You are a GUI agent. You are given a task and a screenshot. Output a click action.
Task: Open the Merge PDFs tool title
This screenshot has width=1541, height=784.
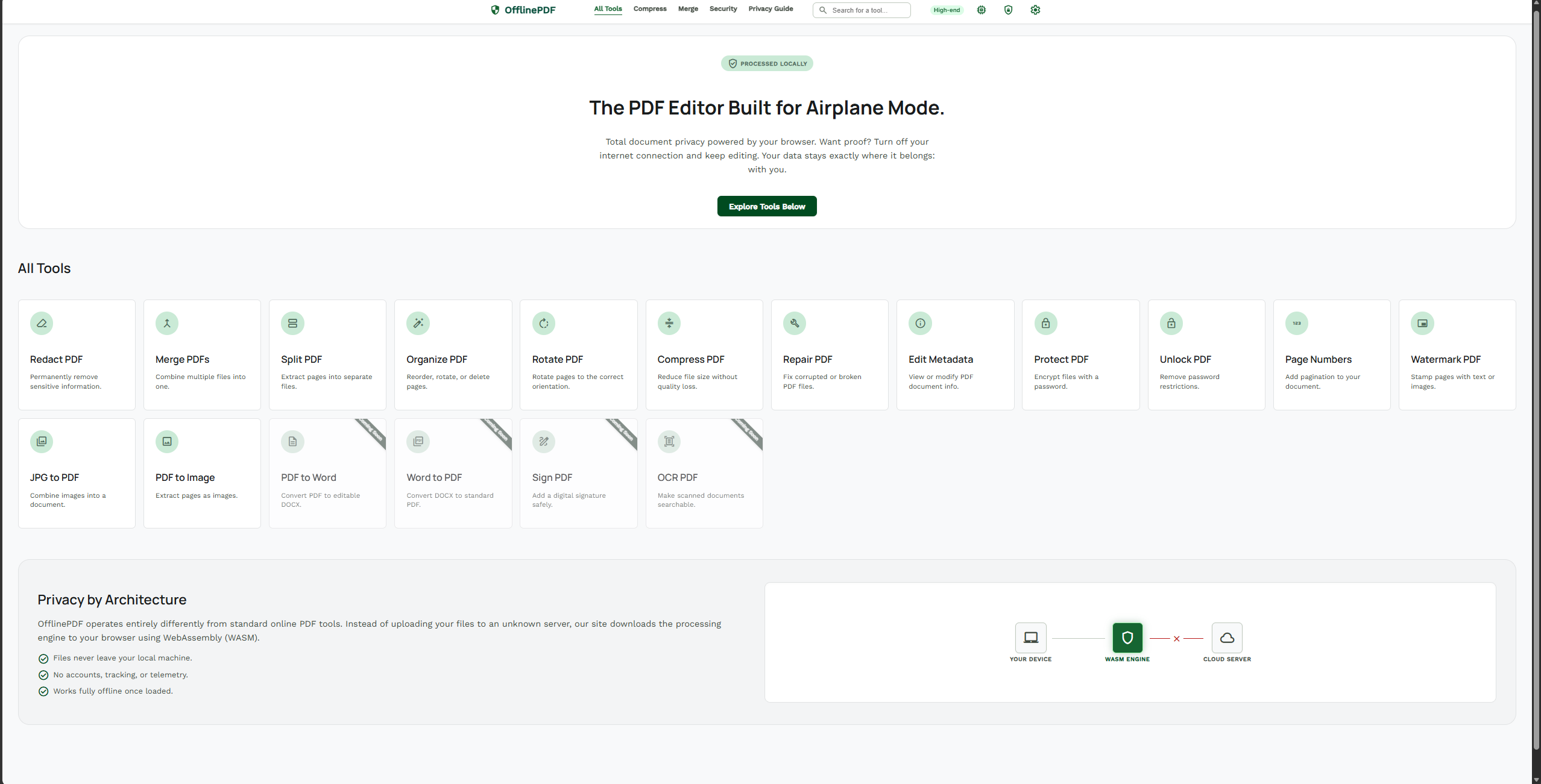(182, 359)
